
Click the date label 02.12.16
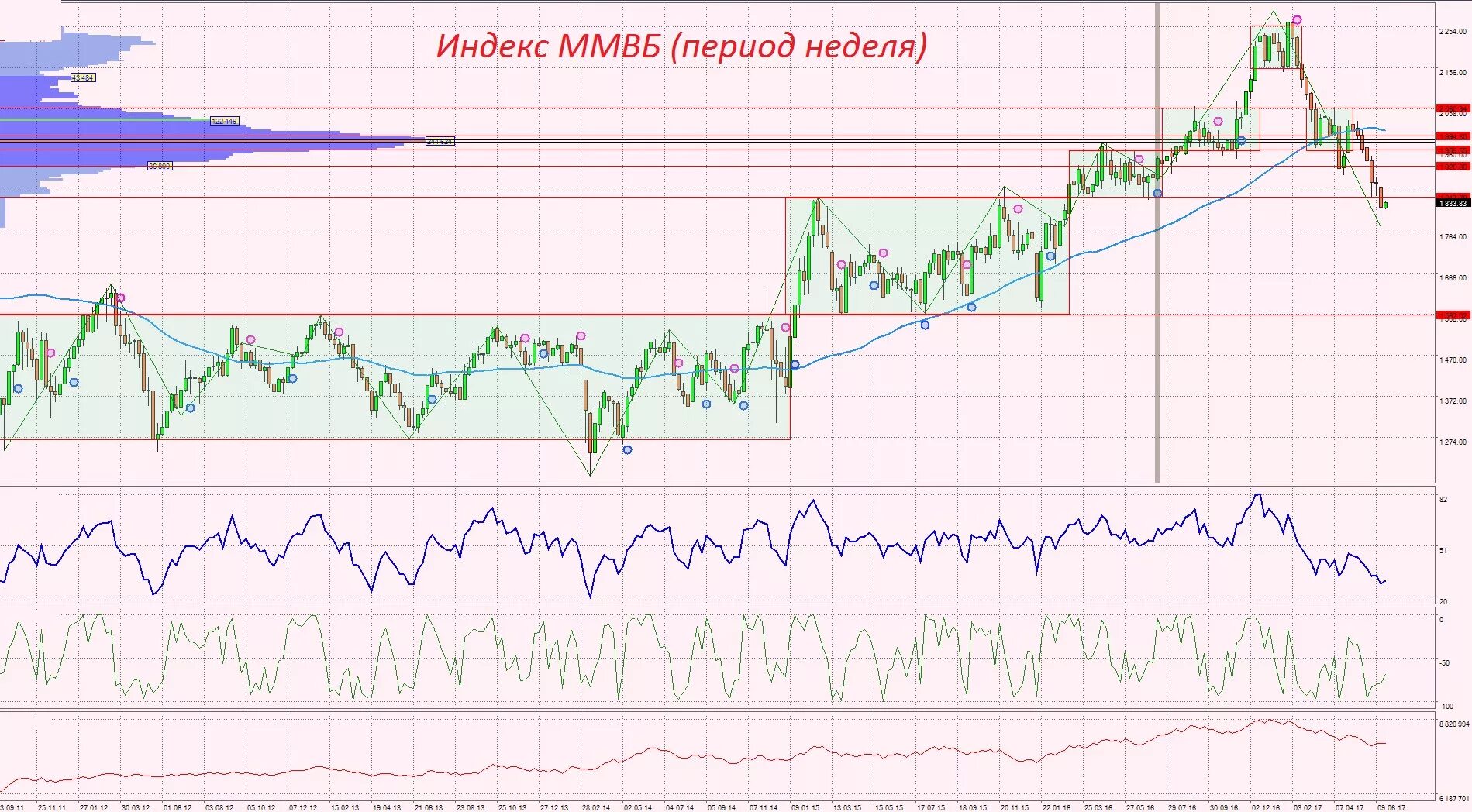tap(1266, 807)
